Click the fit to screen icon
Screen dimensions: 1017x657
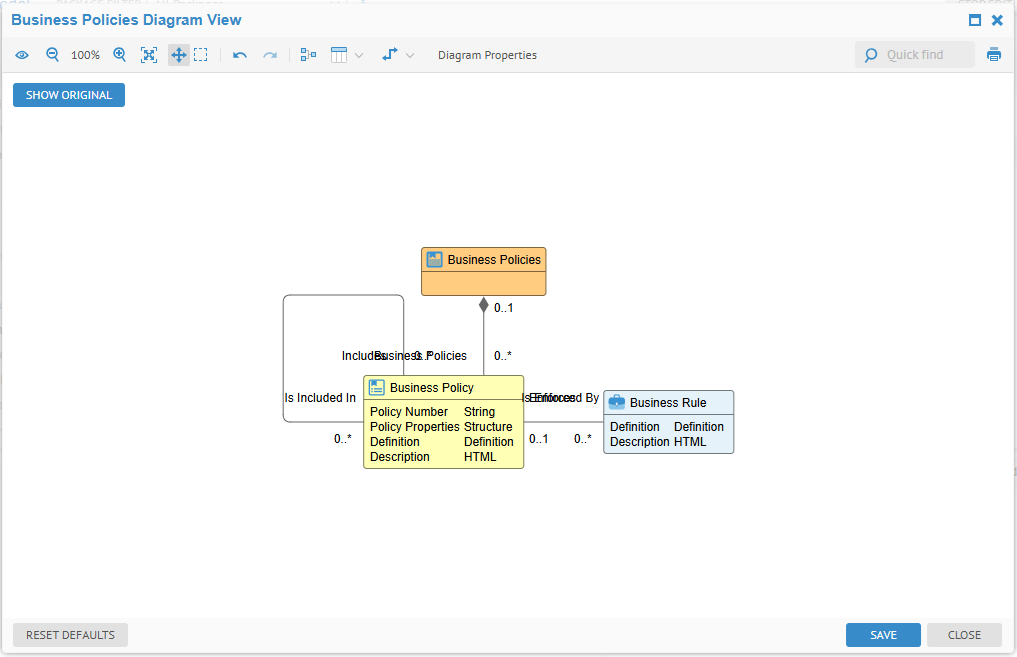[x=149, y=55]
